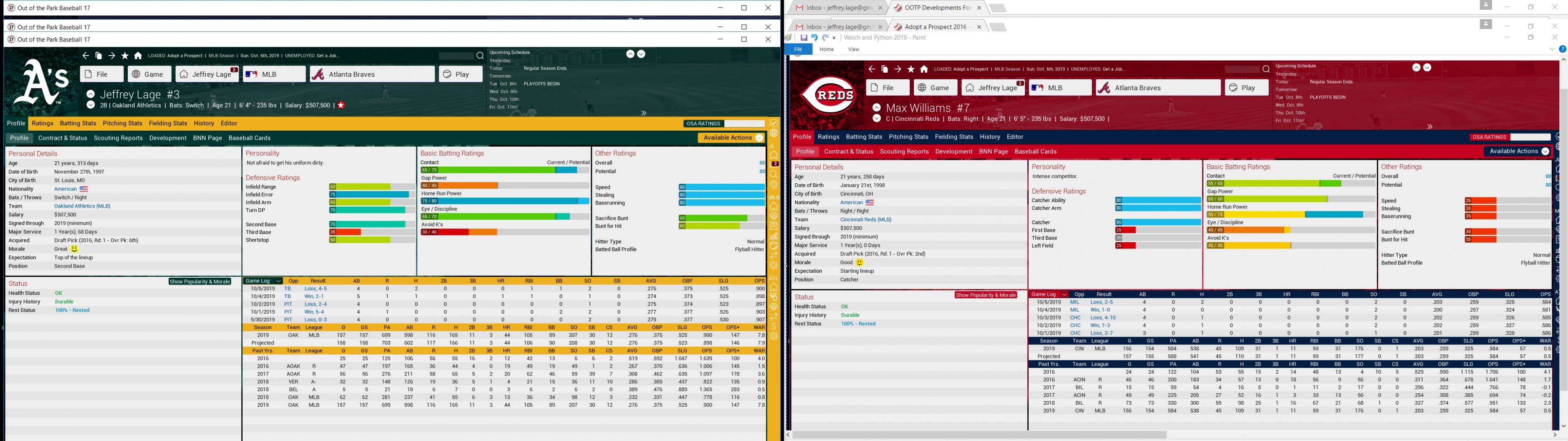Go back in Athletics window navigation
The width and height of the screenshot is (1568, 441).
pos(86,56)
